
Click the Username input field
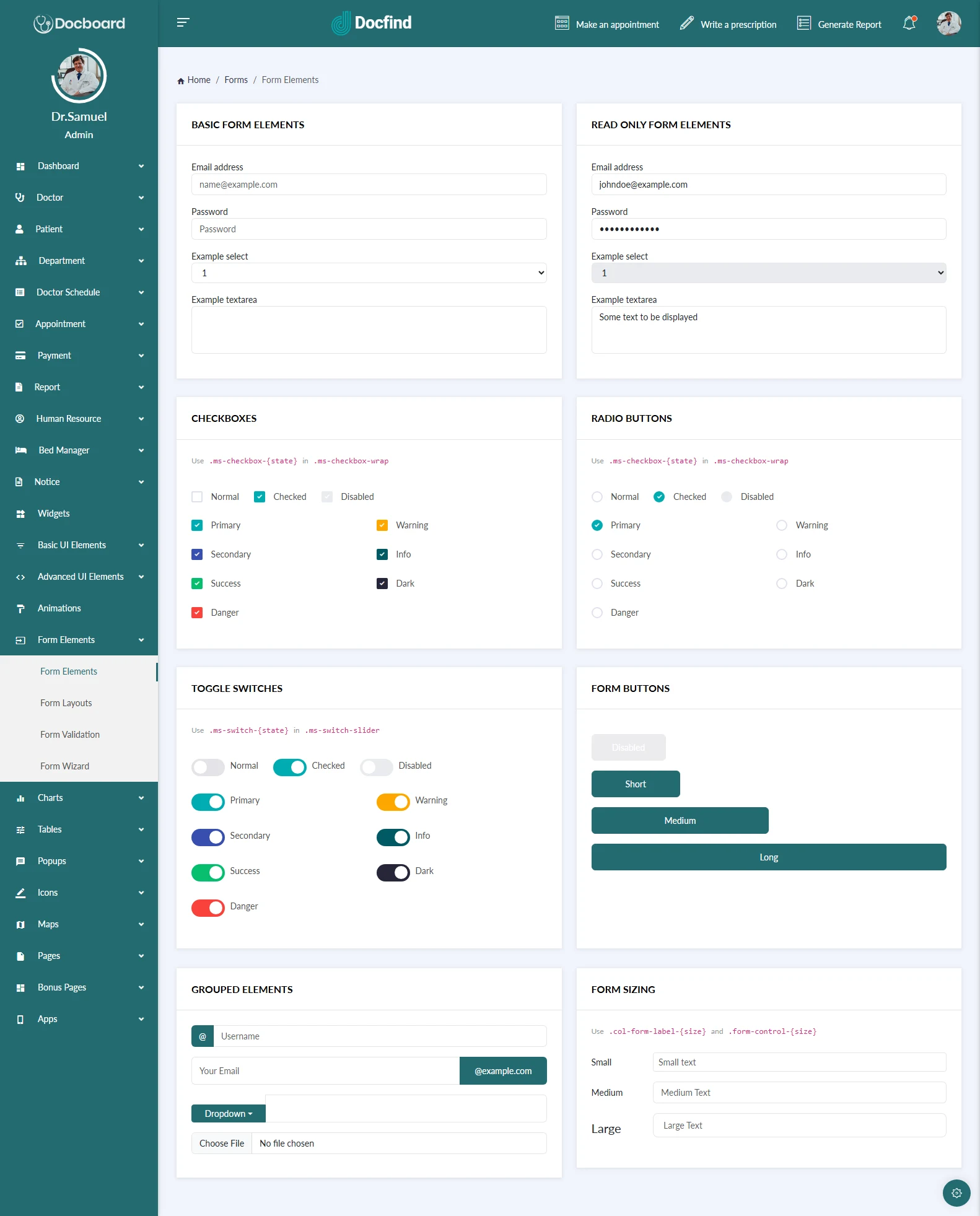pos(380,1036)
